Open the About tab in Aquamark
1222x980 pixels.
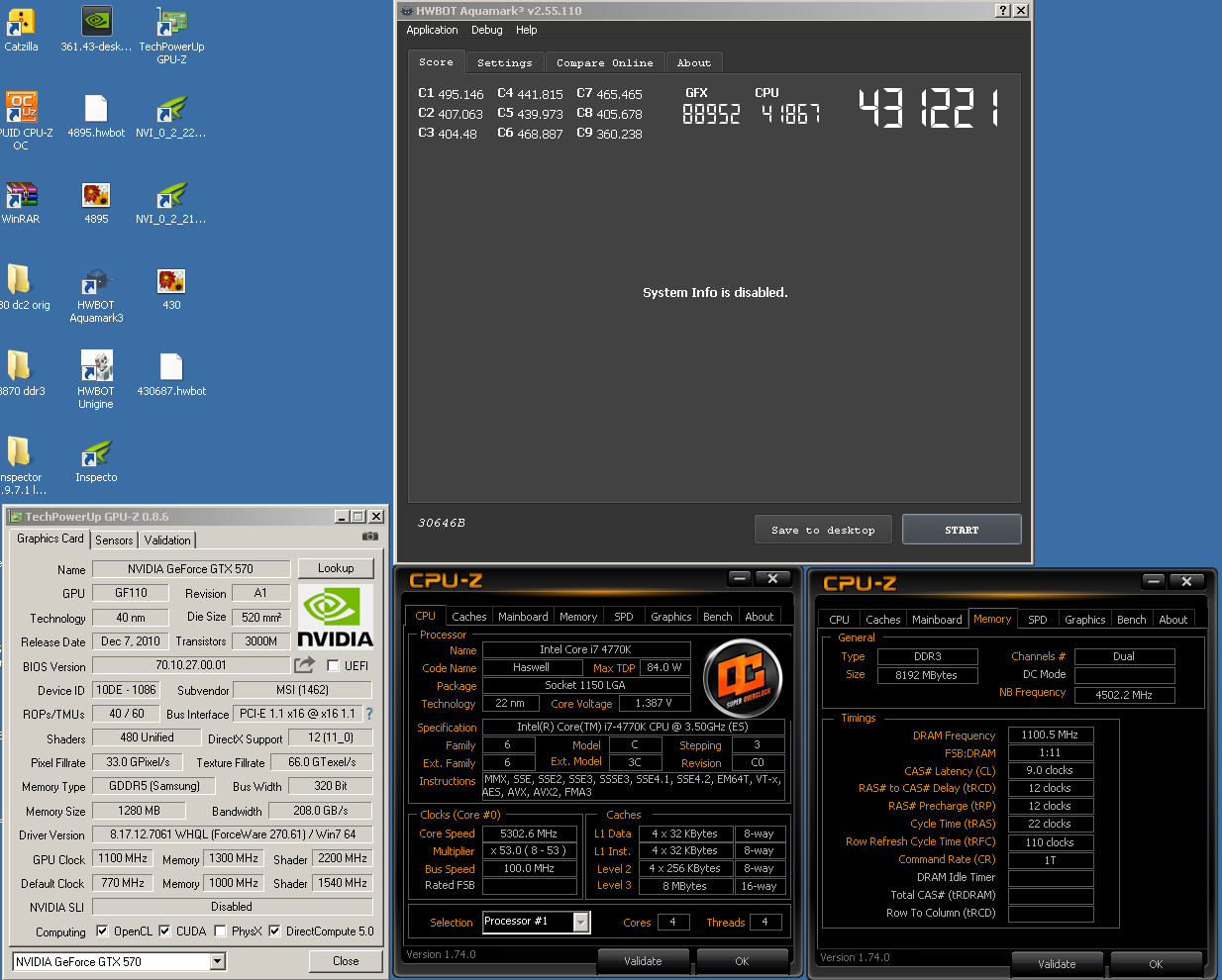point(694,62)
